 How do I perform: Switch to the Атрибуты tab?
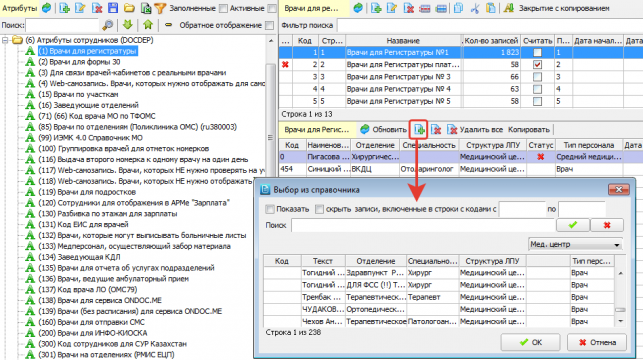pyautogui.click(x=20, y=8)
